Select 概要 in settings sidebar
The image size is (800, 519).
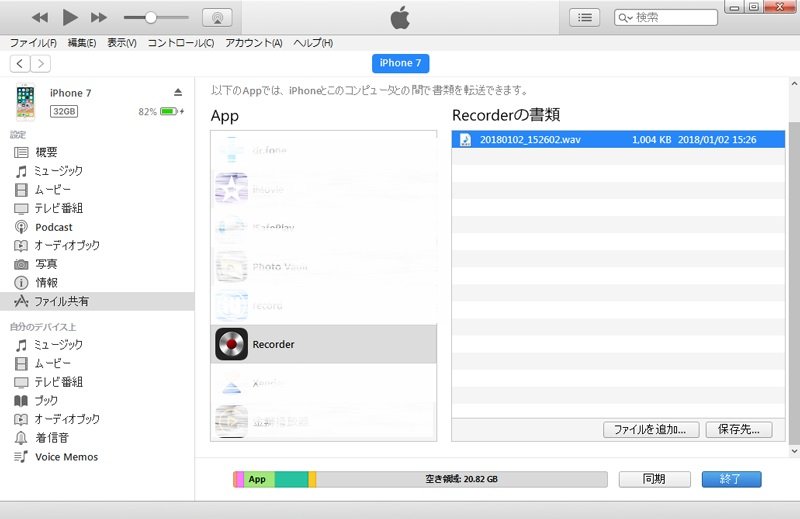(97, 152)
